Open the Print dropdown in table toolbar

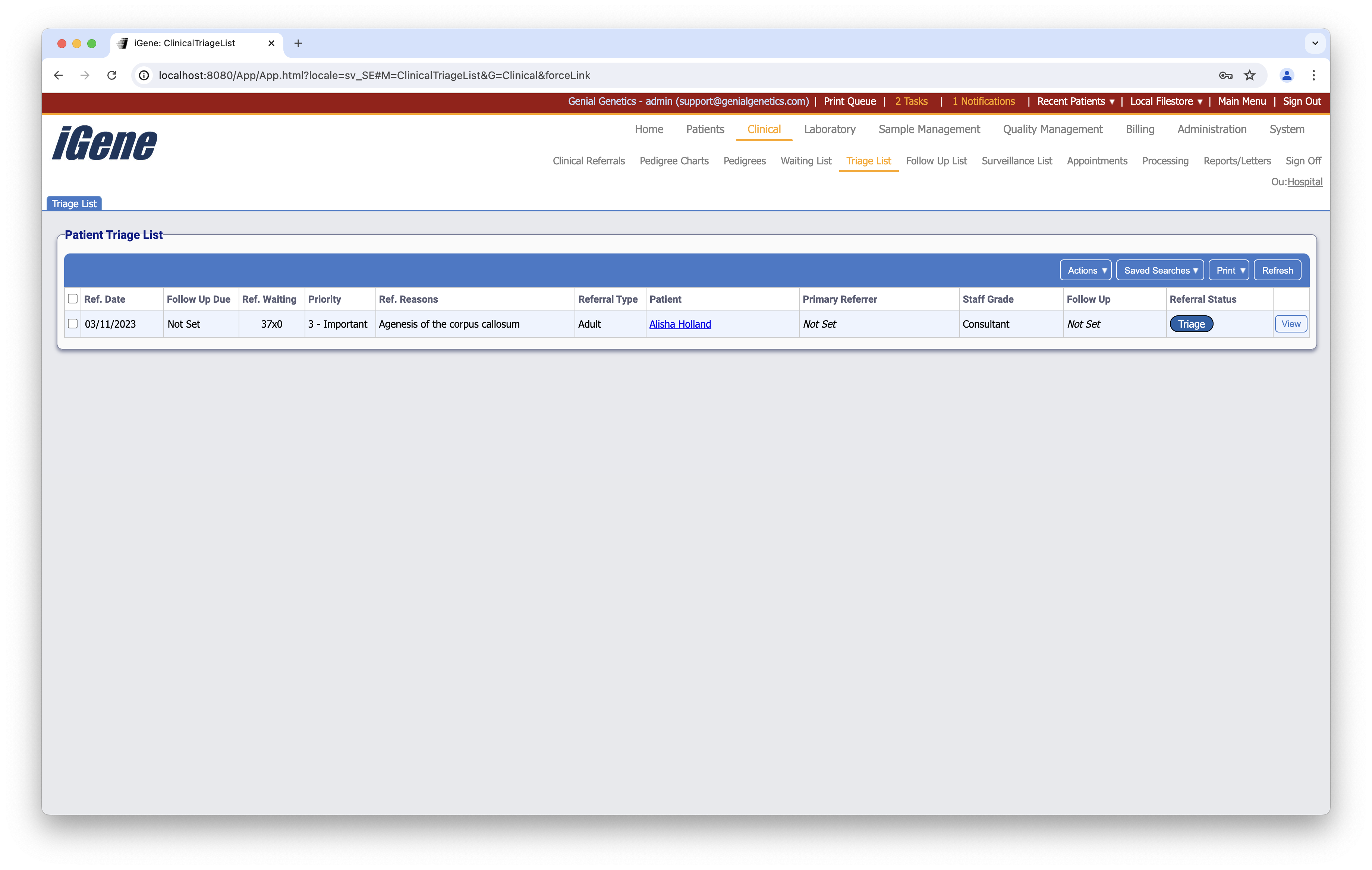[x=1229, y=270]
